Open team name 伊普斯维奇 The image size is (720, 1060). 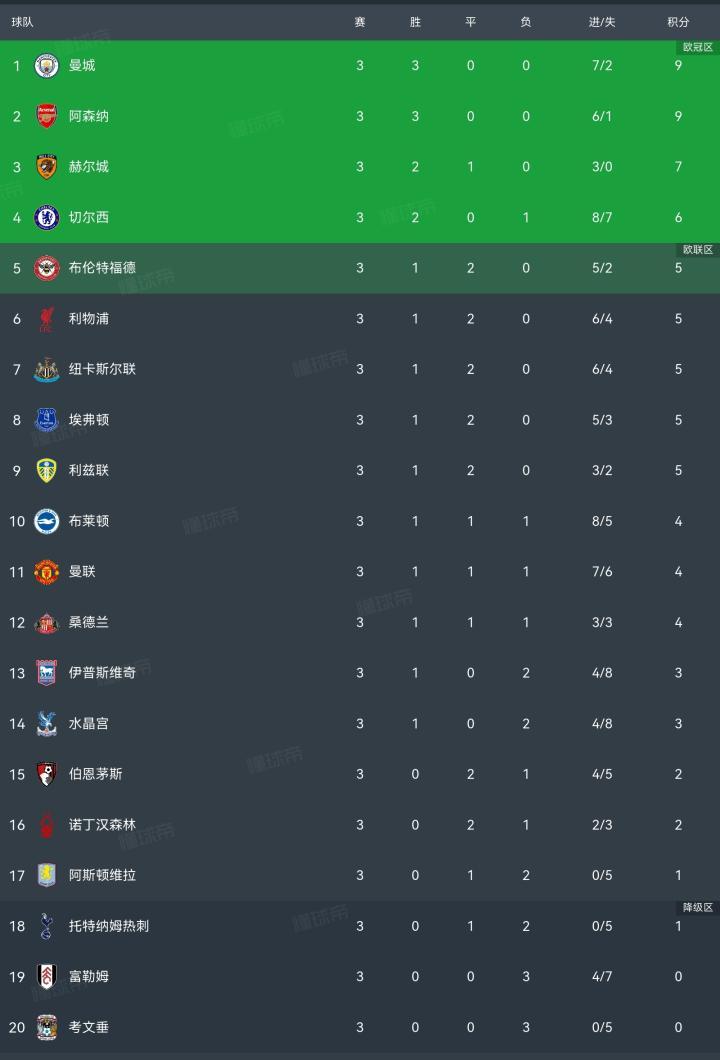tap(102, 673)
